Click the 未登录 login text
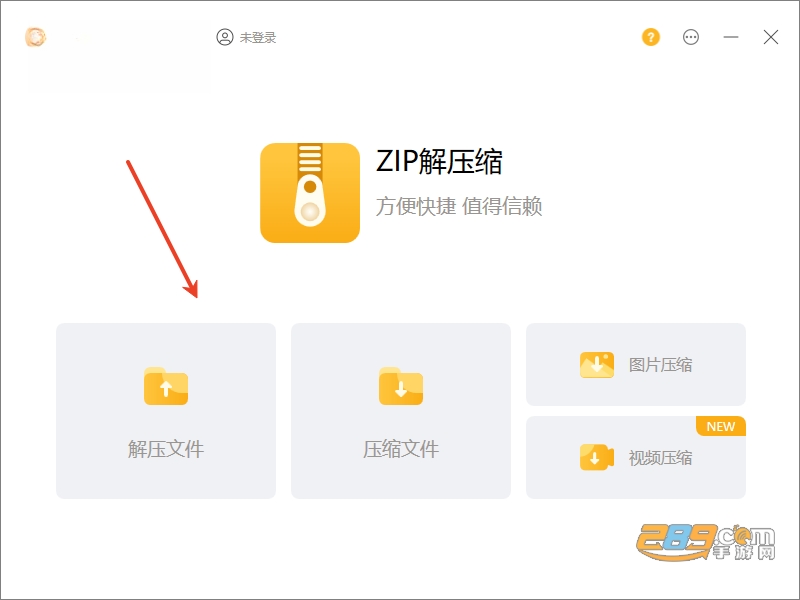 click(x=258, y=38)
